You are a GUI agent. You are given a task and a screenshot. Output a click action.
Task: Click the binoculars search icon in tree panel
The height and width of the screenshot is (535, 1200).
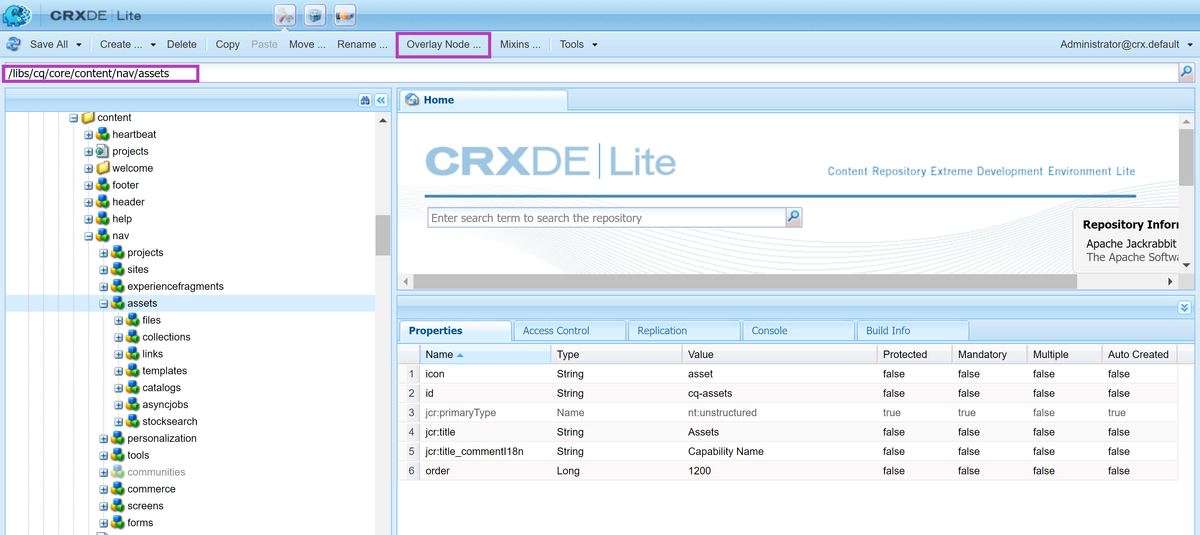pos(365,100)
